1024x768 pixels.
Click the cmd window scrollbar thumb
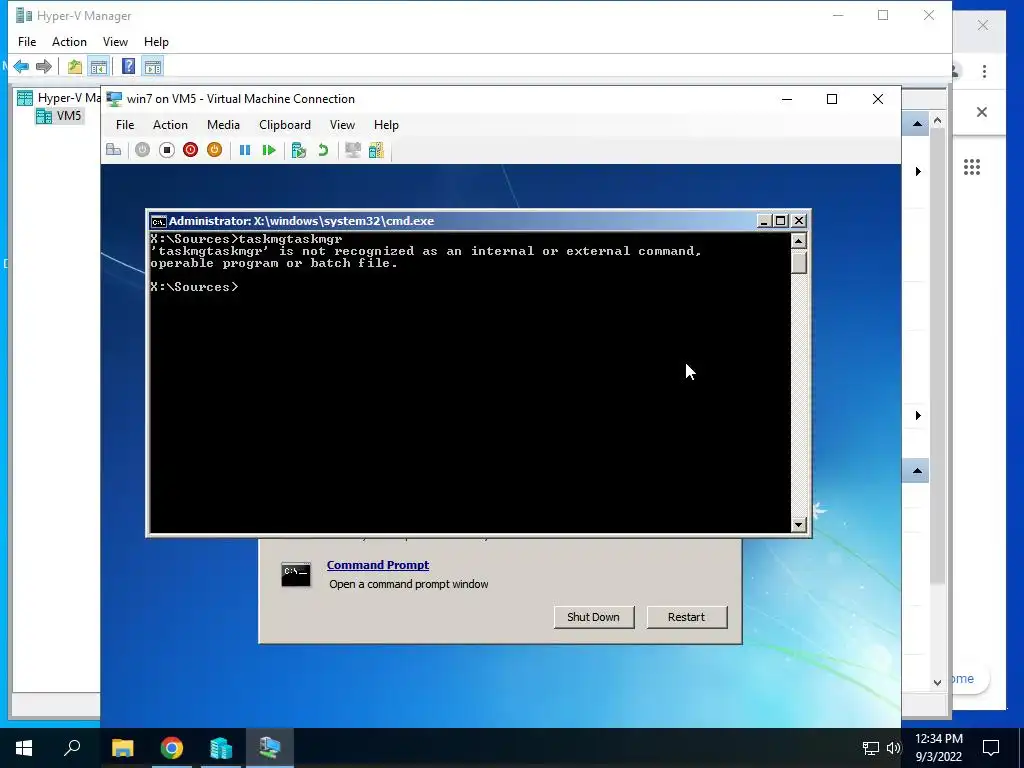click(798, 261)
